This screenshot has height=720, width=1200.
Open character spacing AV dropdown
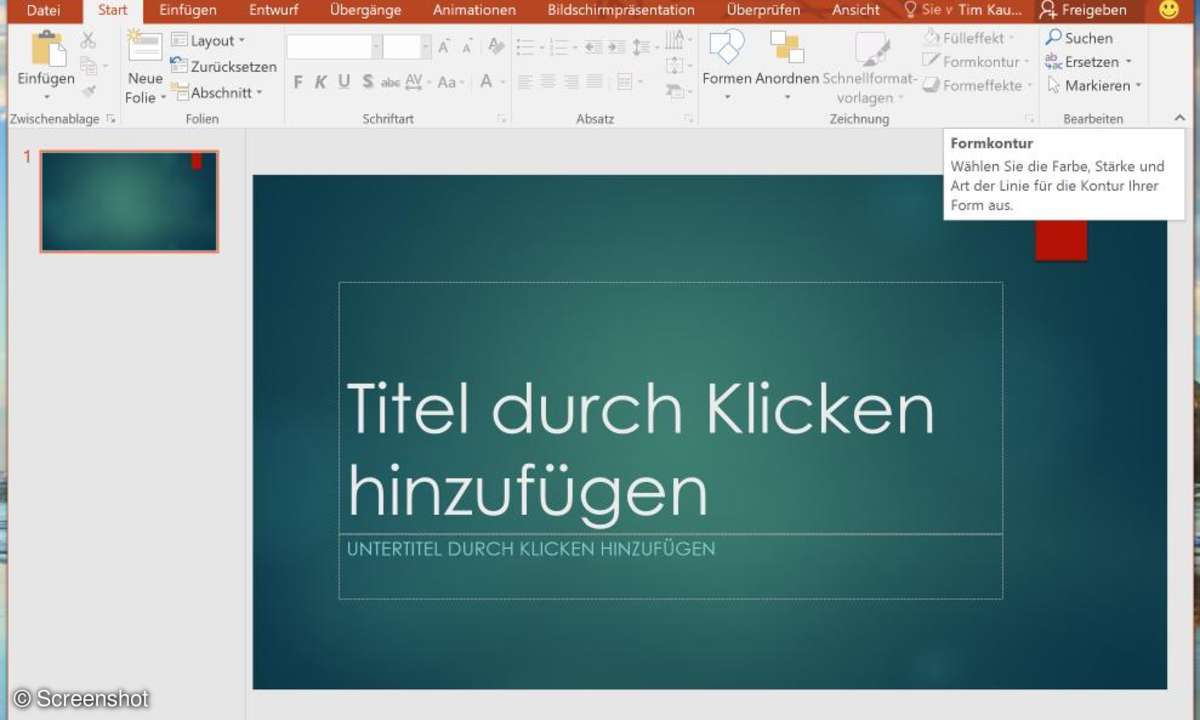click(x=417, y=82)
